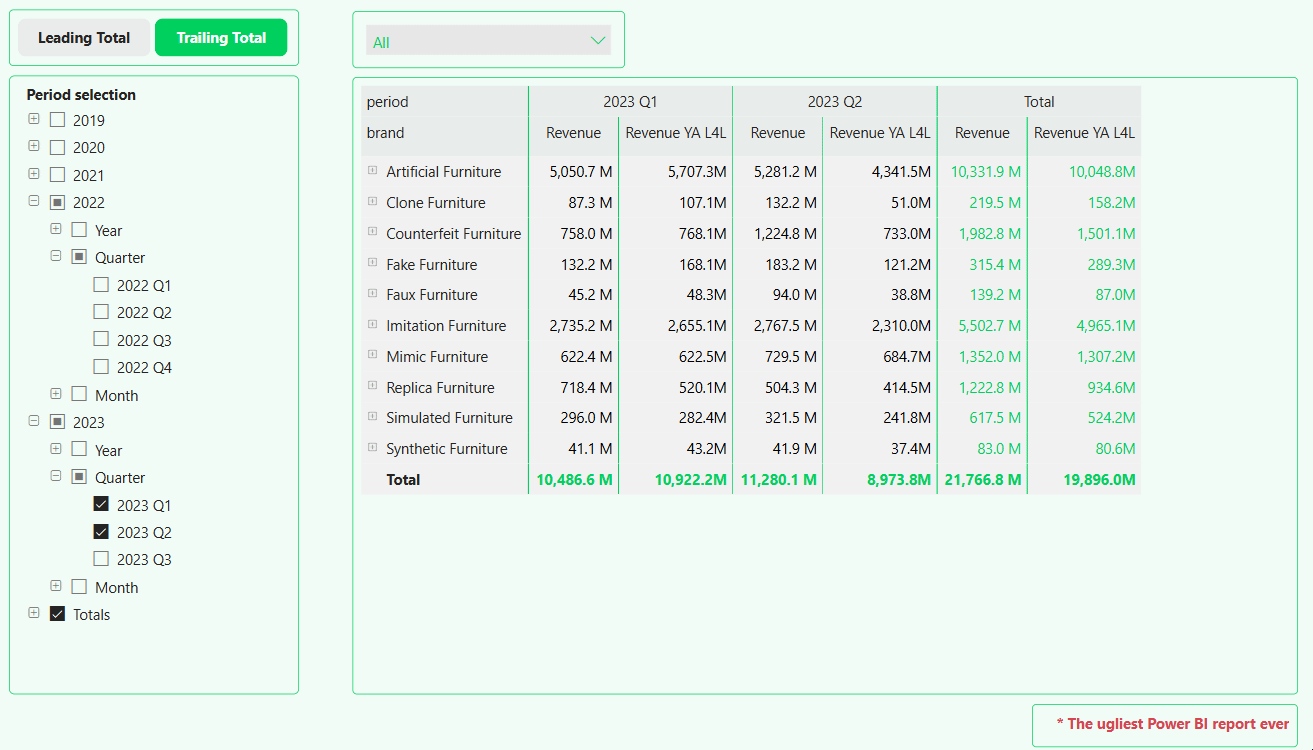
Task: Tick the 2020 checkbox
Action: click(57, 147)
